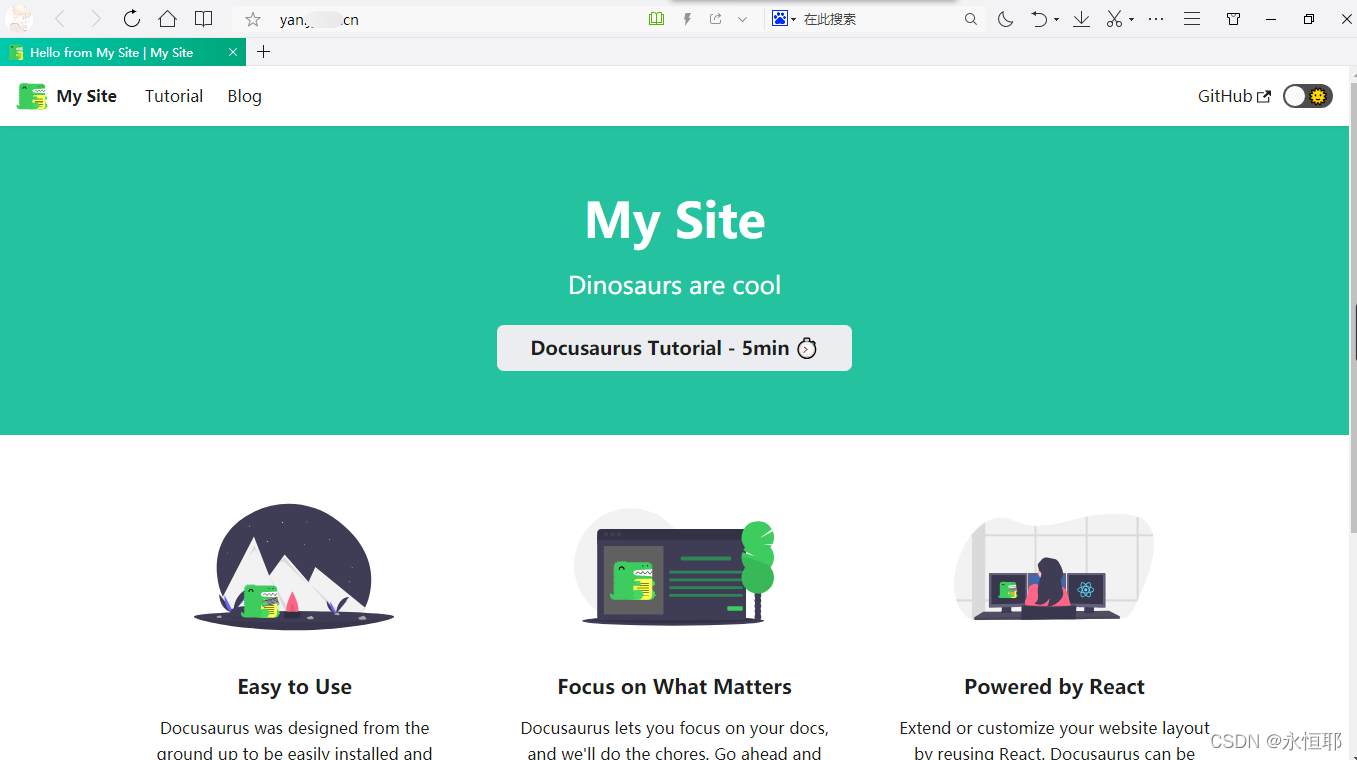
Task: Open the bookmarks book icon
Action: point(203,19)
